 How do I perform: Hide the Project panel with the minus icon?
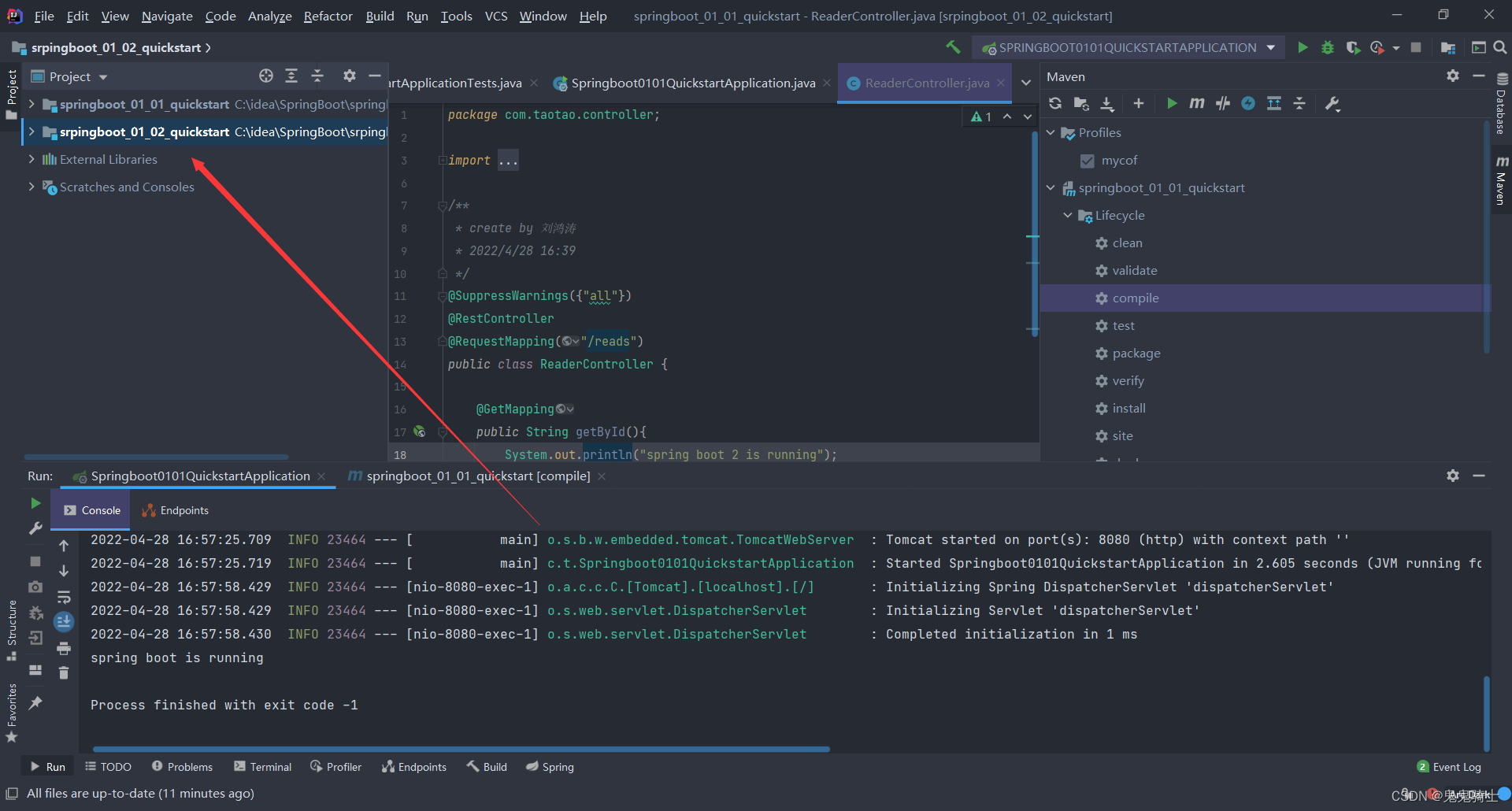375,76
